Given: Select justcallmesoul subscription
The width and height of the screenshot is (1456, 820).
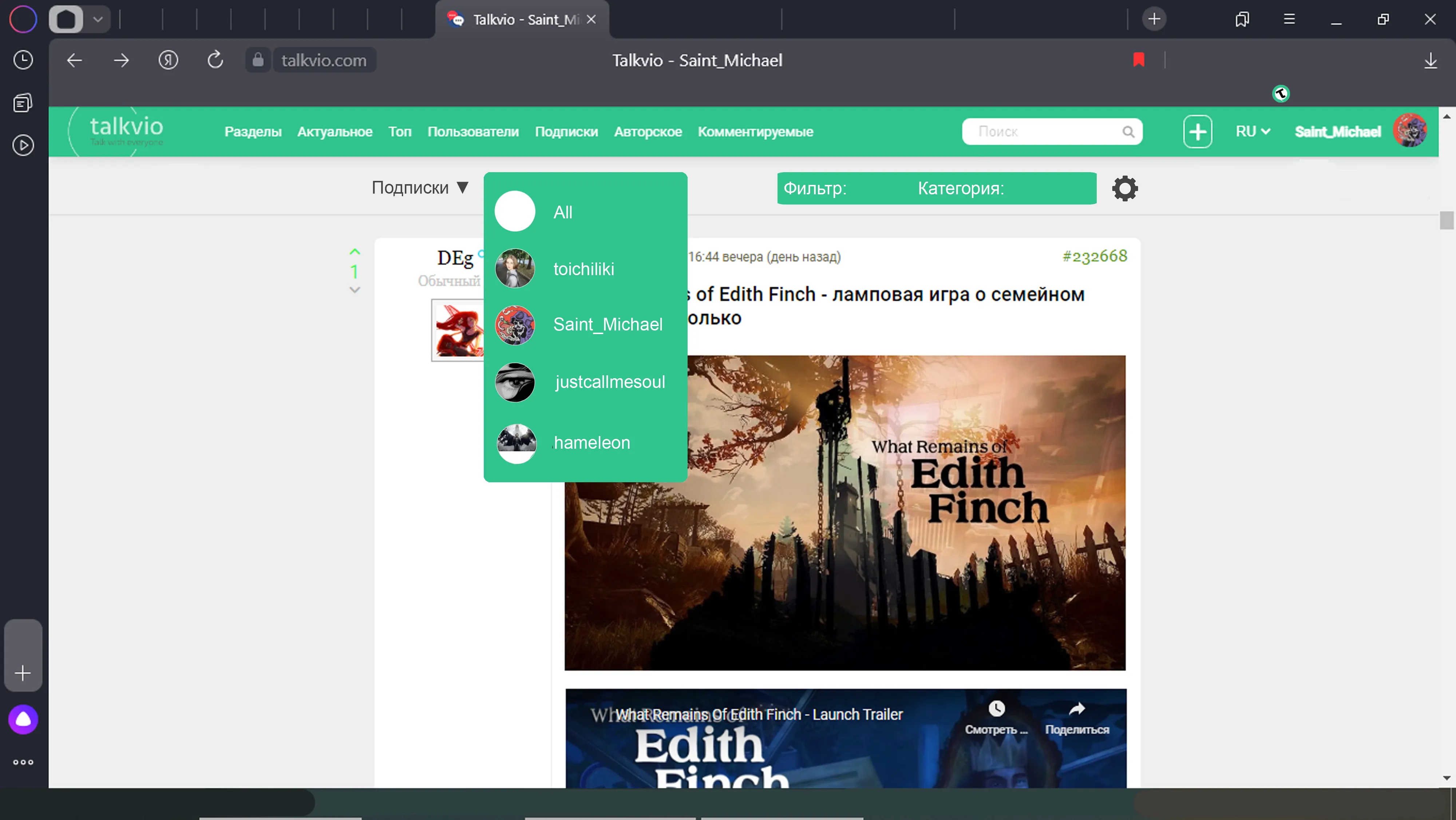Looking at the screenshot, I should [586, 382].
